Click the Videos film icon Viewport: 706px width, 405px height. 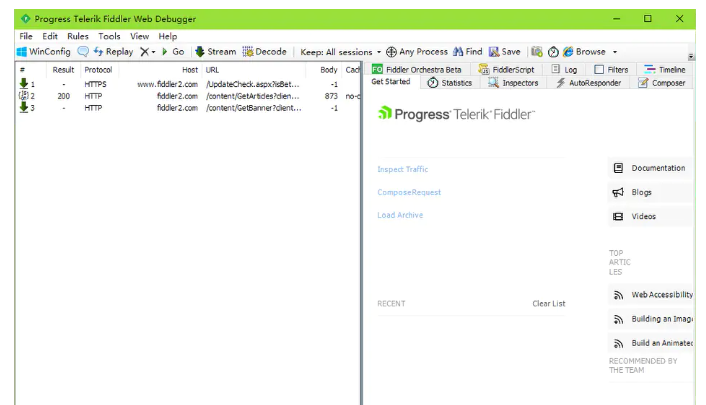pos(618,217)
